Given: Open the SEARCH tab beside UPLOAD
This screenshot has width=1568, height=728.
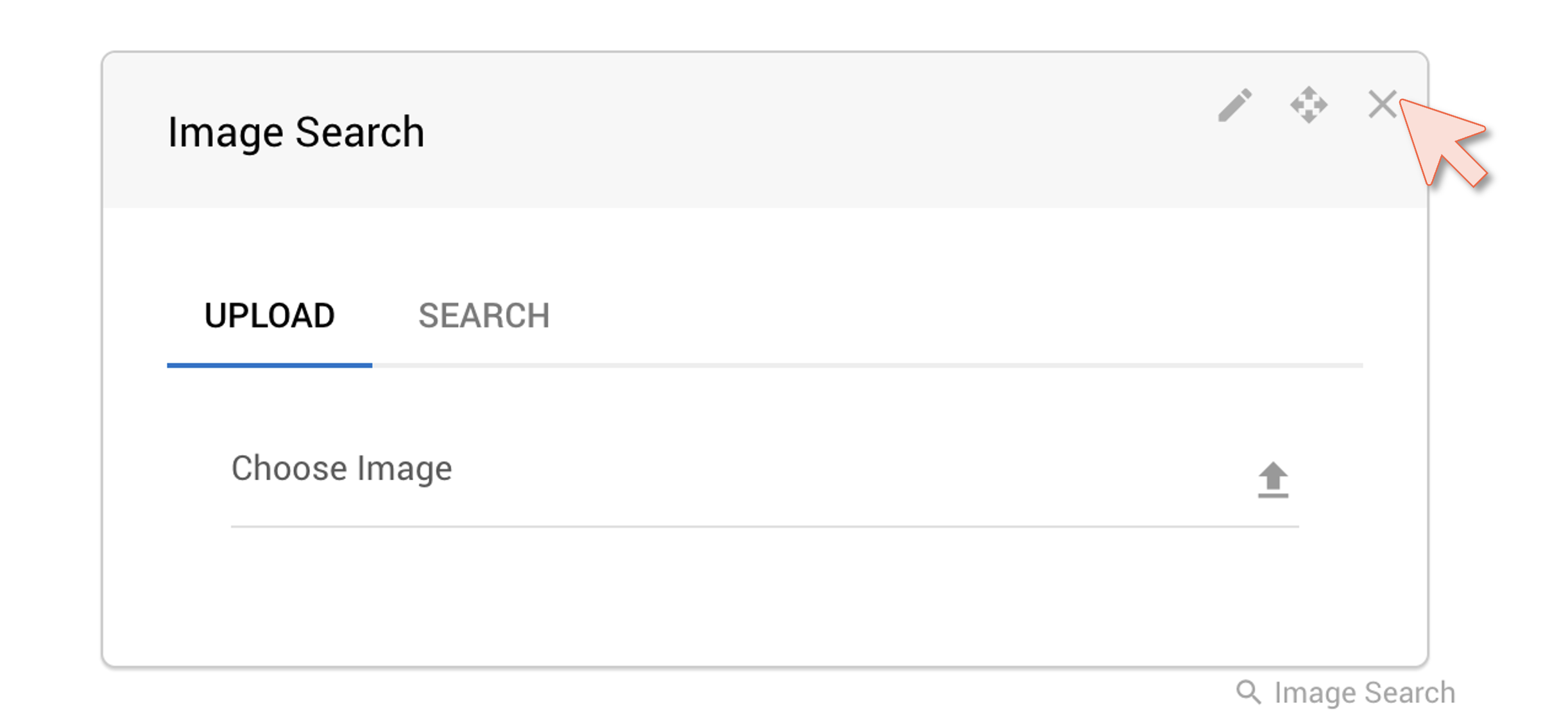Looking at the screenshot, I should click(484, 316).
